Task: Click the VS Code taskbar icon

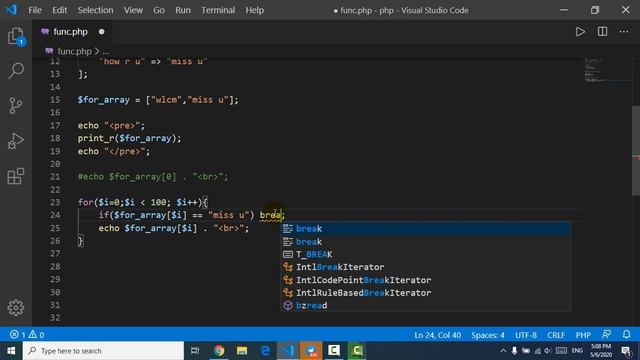Action: click(x=288, y=351)
